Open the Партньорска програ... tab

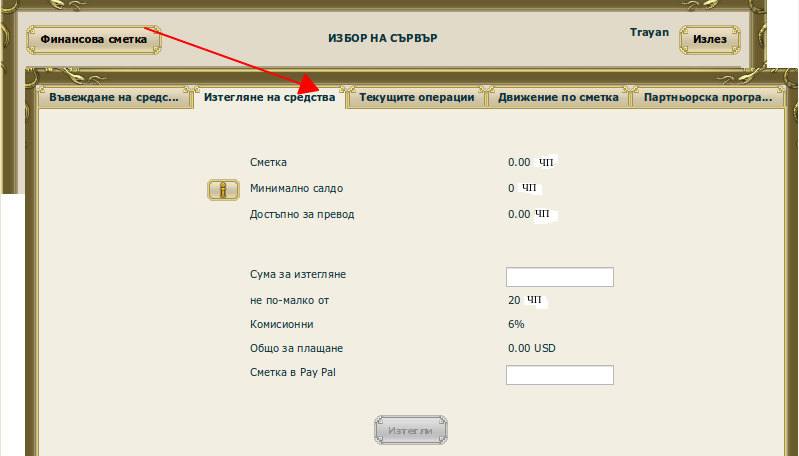coord(708,97)
